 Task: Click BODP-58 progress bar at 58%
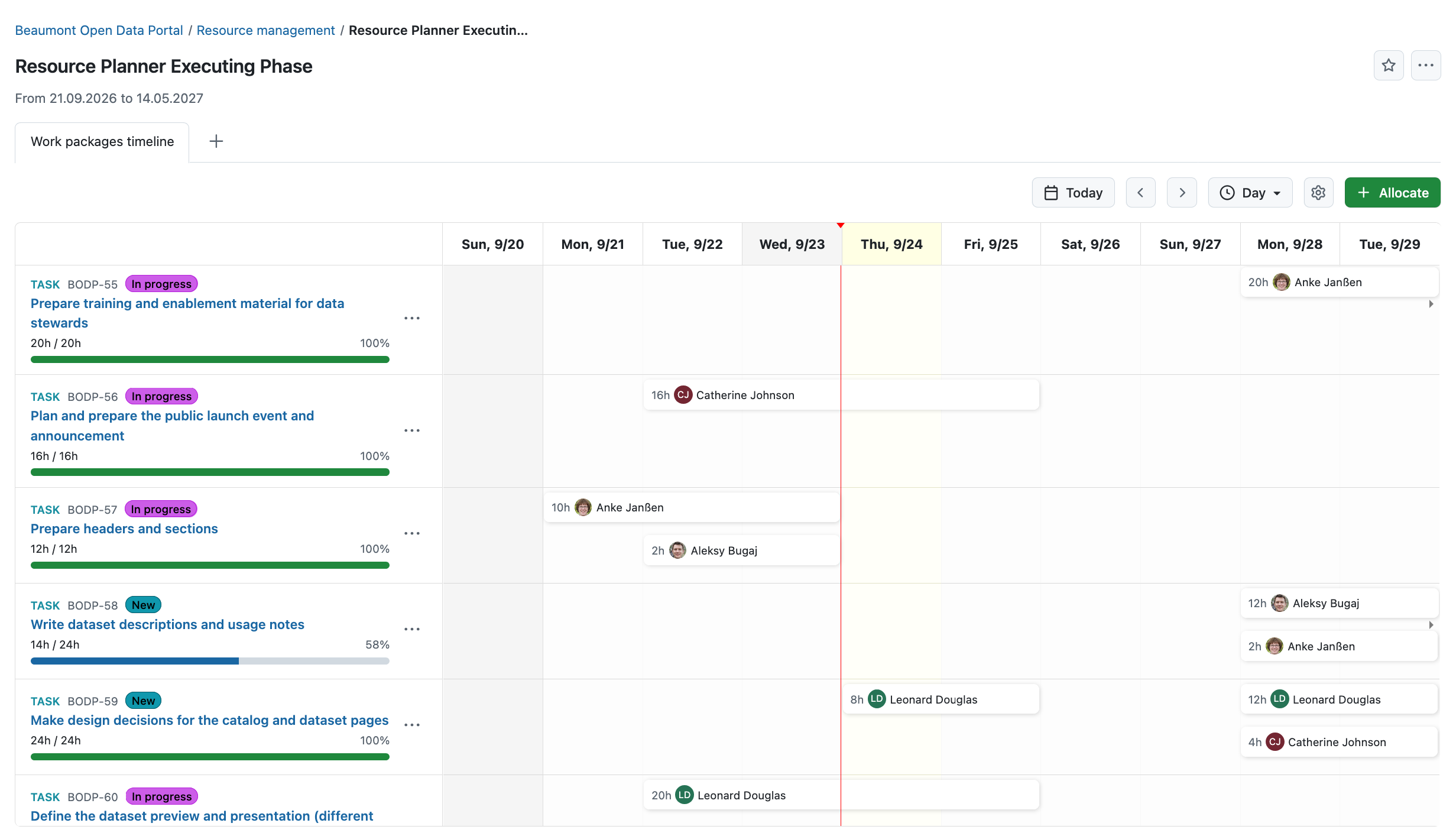click(x=210, y=661)
